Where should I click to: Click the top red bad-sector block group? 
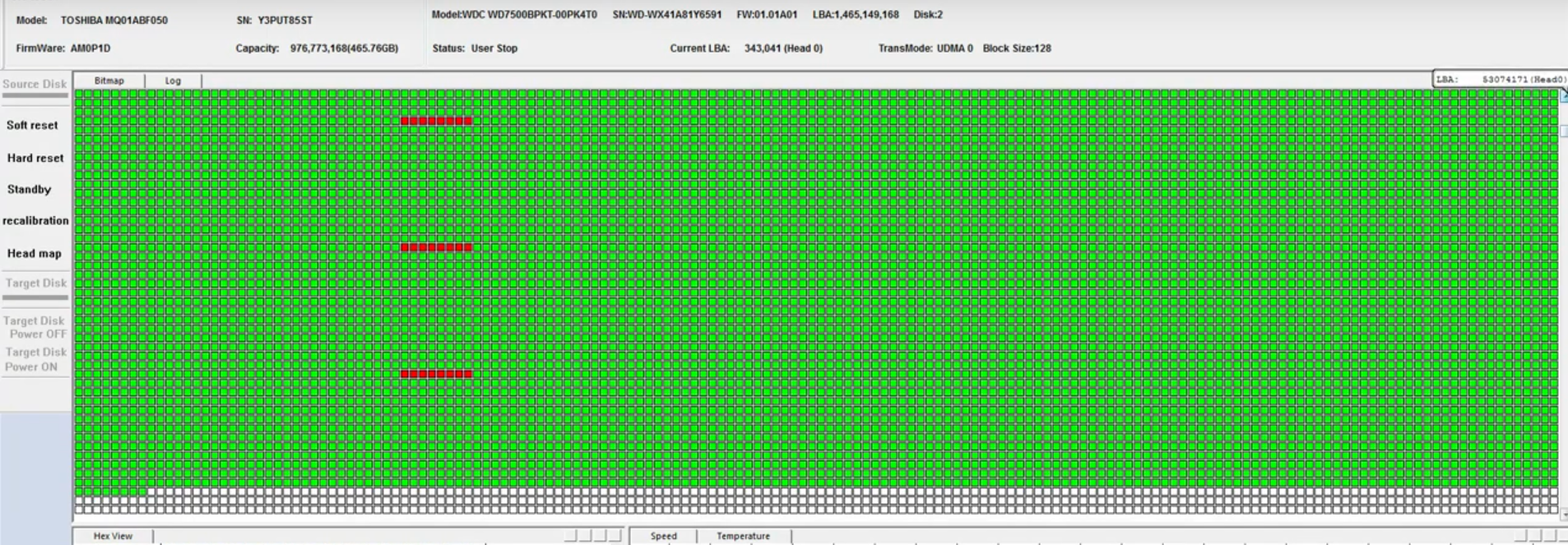click(x=437, y=121)
